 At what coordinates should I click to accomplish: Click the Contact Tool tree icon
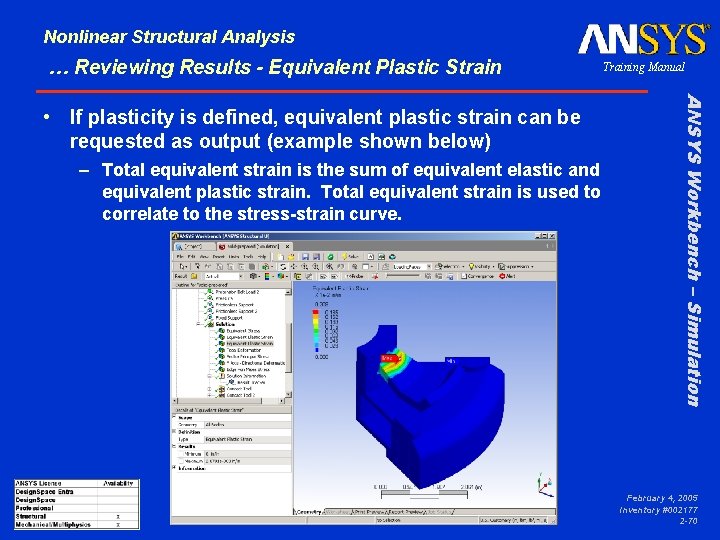pos(222,389)
